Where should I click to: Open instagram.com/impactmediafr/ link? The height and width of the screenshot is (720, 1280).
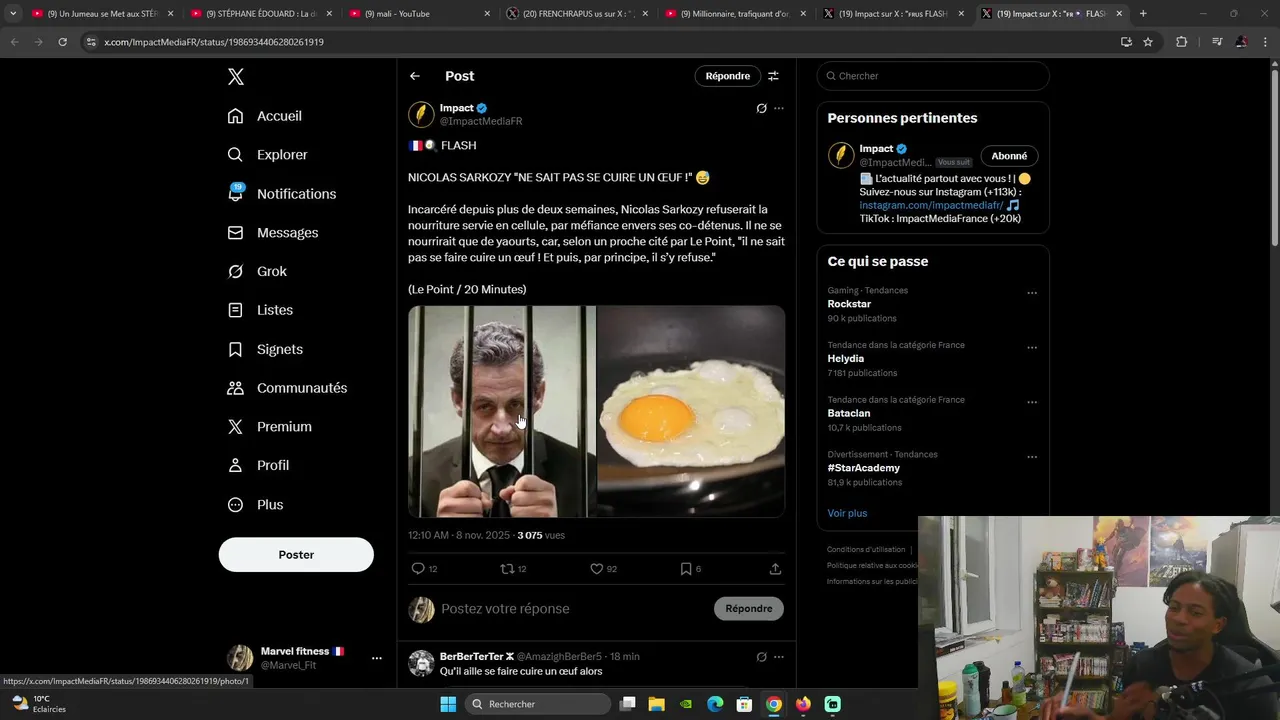931,205
